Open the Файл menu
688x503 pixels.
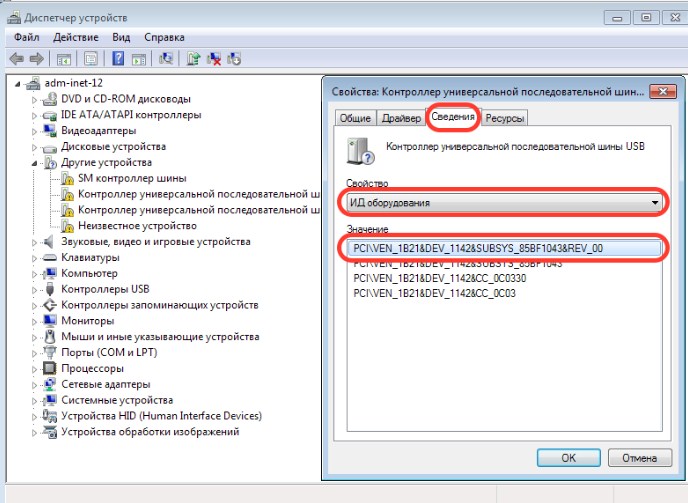(27, 37)
